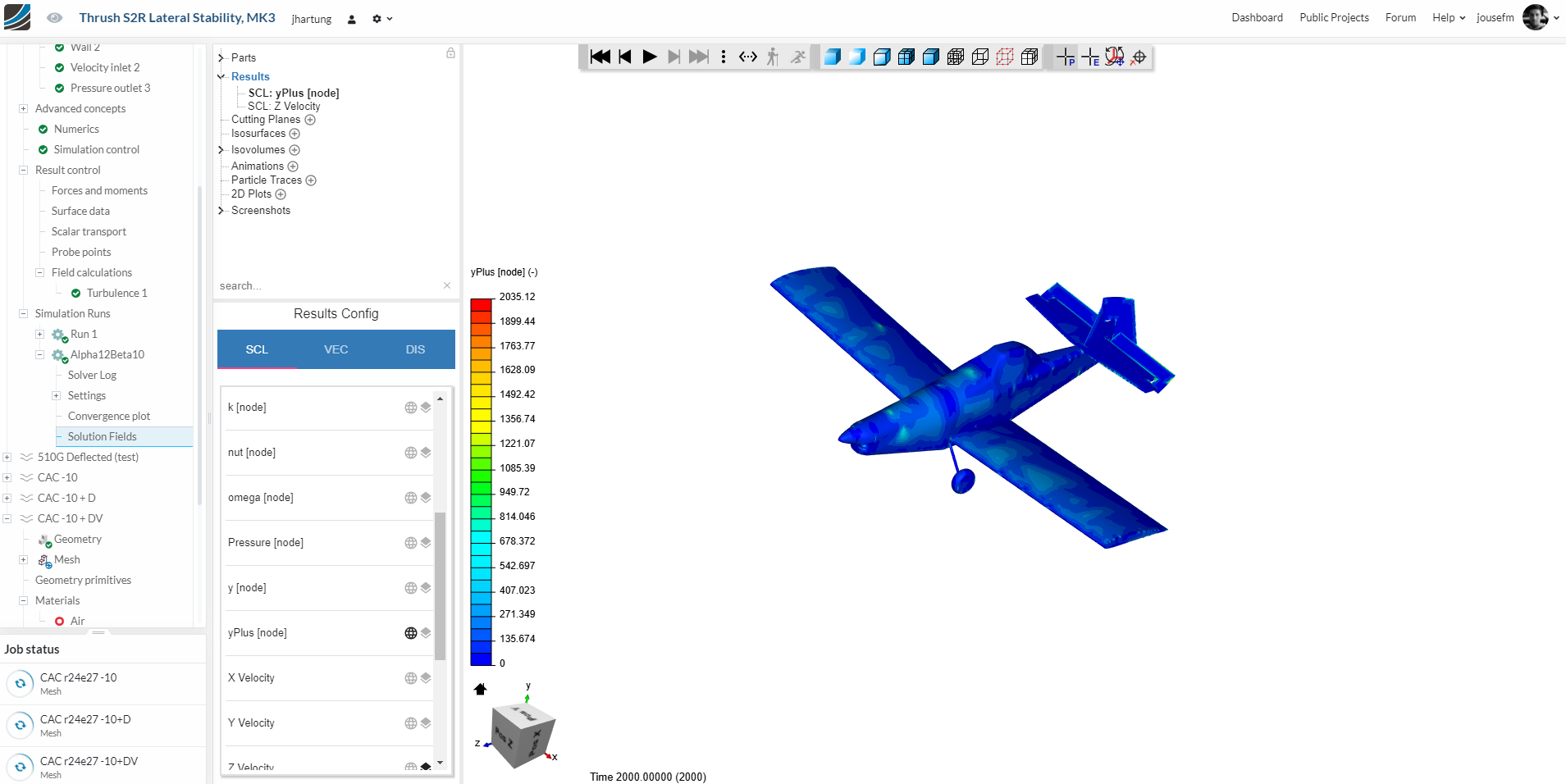Click the lock icon in results tree panel
Viewport: 1566px width, 784px height.
[450, 53]
